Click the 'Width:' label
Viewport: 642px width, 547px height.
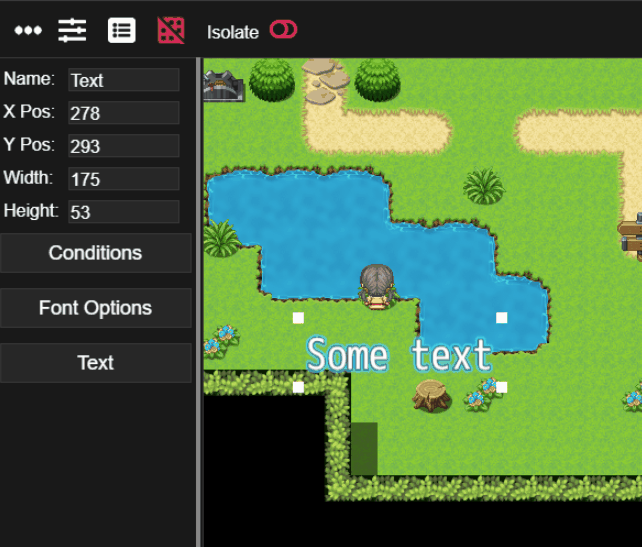click(x=28, y=178)
